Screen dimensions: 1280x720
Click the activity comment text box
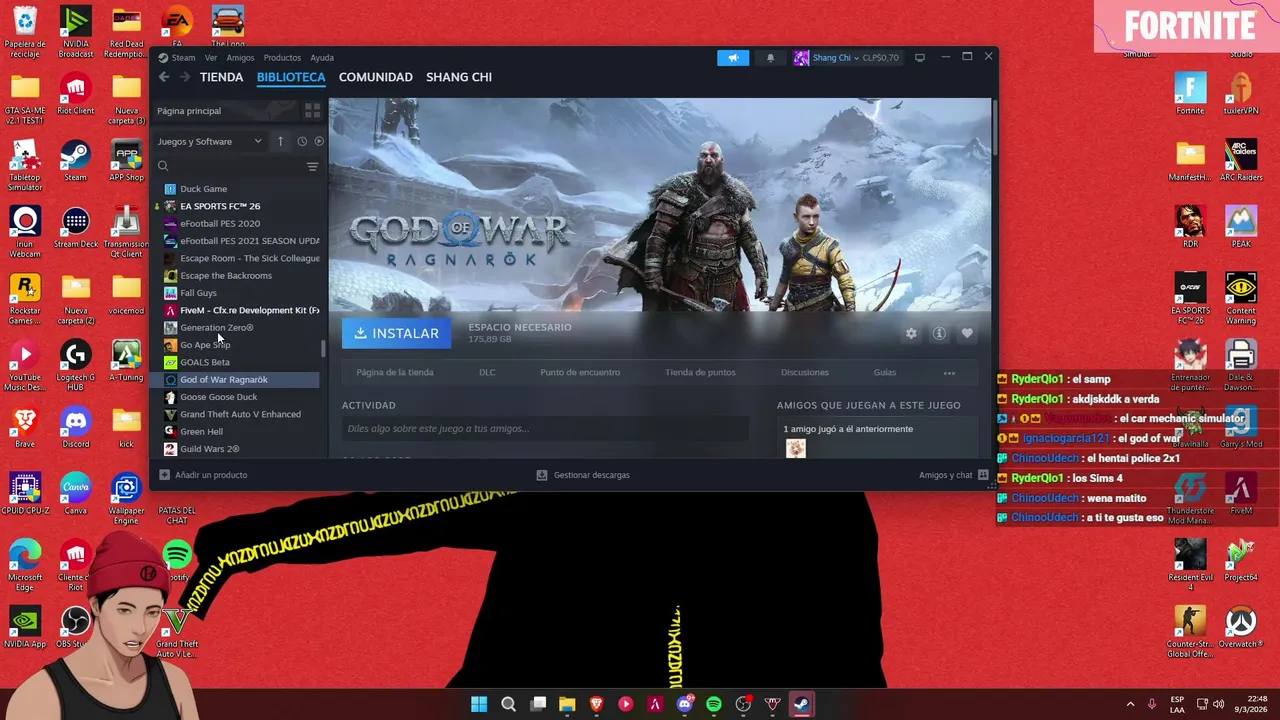pos(545,429)
